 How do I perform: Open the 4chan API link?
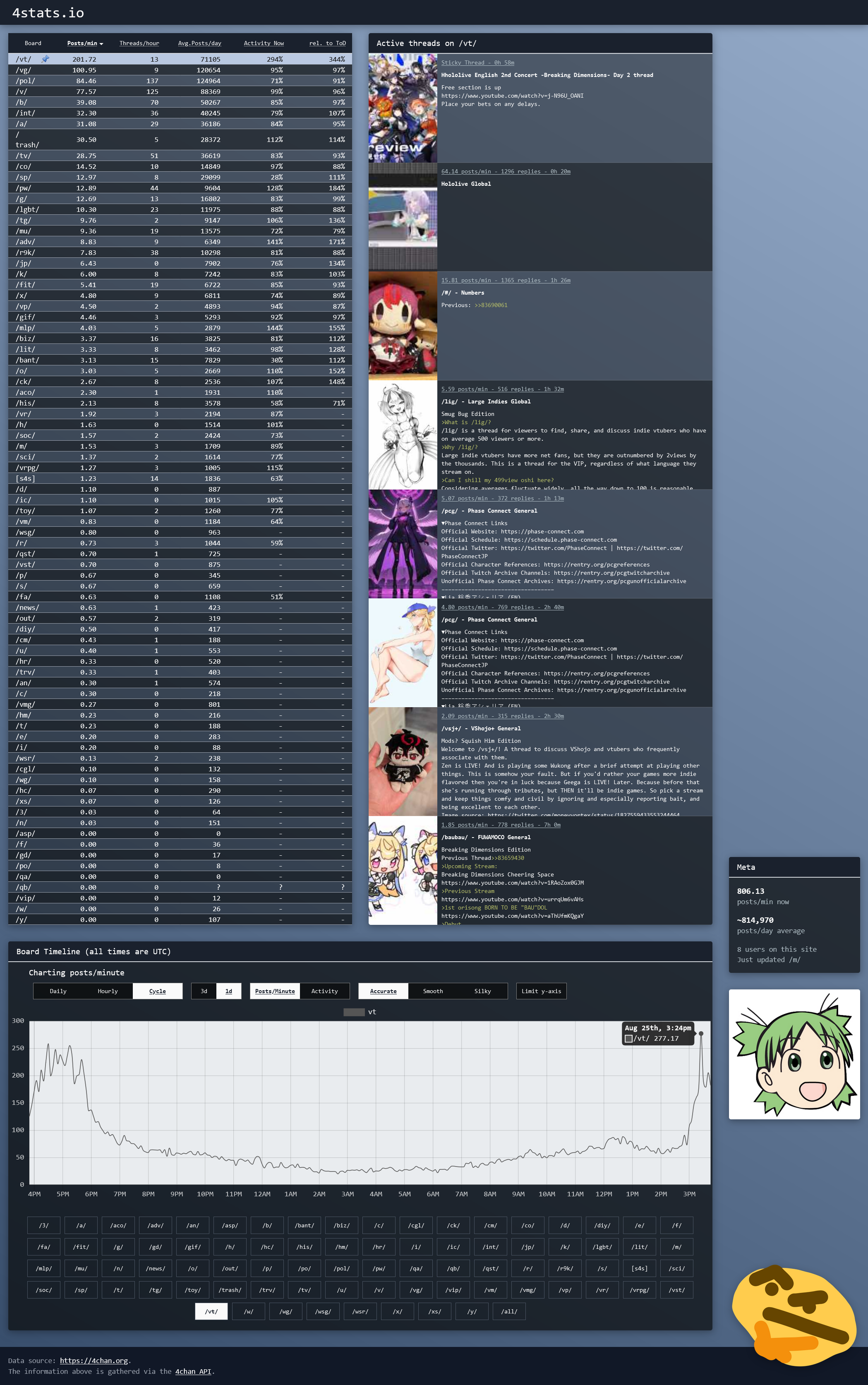point(193,1371)
